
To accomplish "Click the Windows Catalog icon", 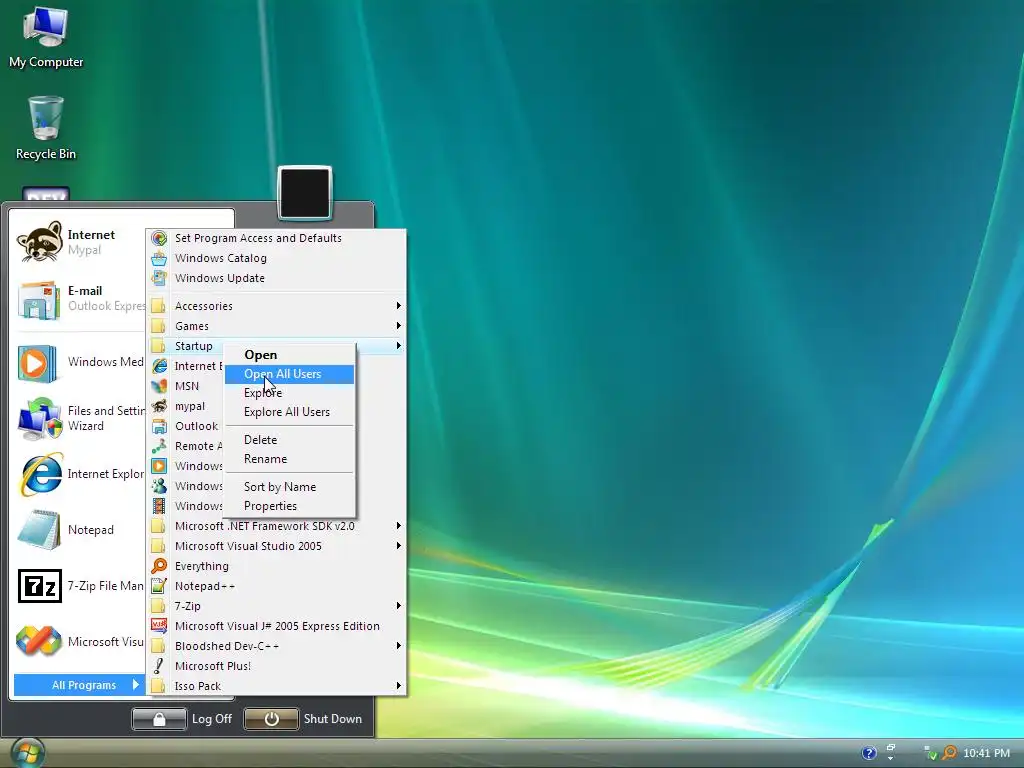I will 159,258.
